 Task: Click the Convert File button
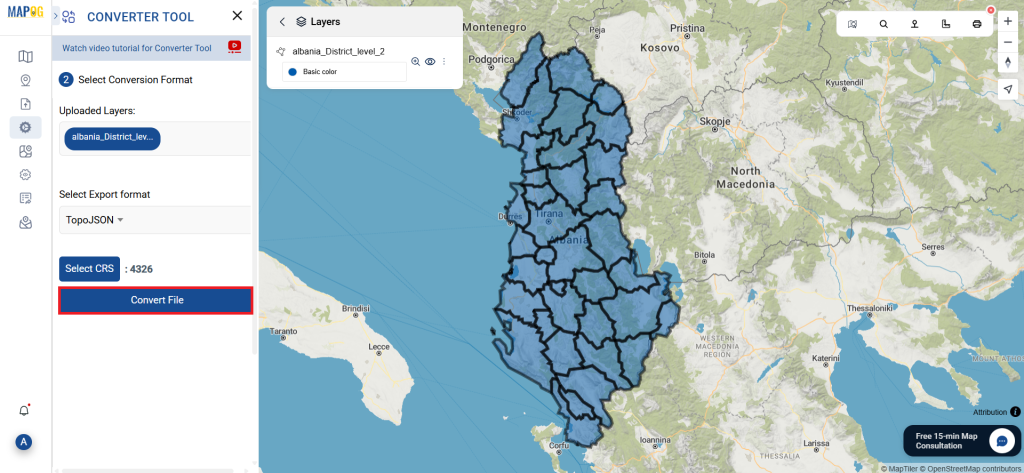point(156,301)
